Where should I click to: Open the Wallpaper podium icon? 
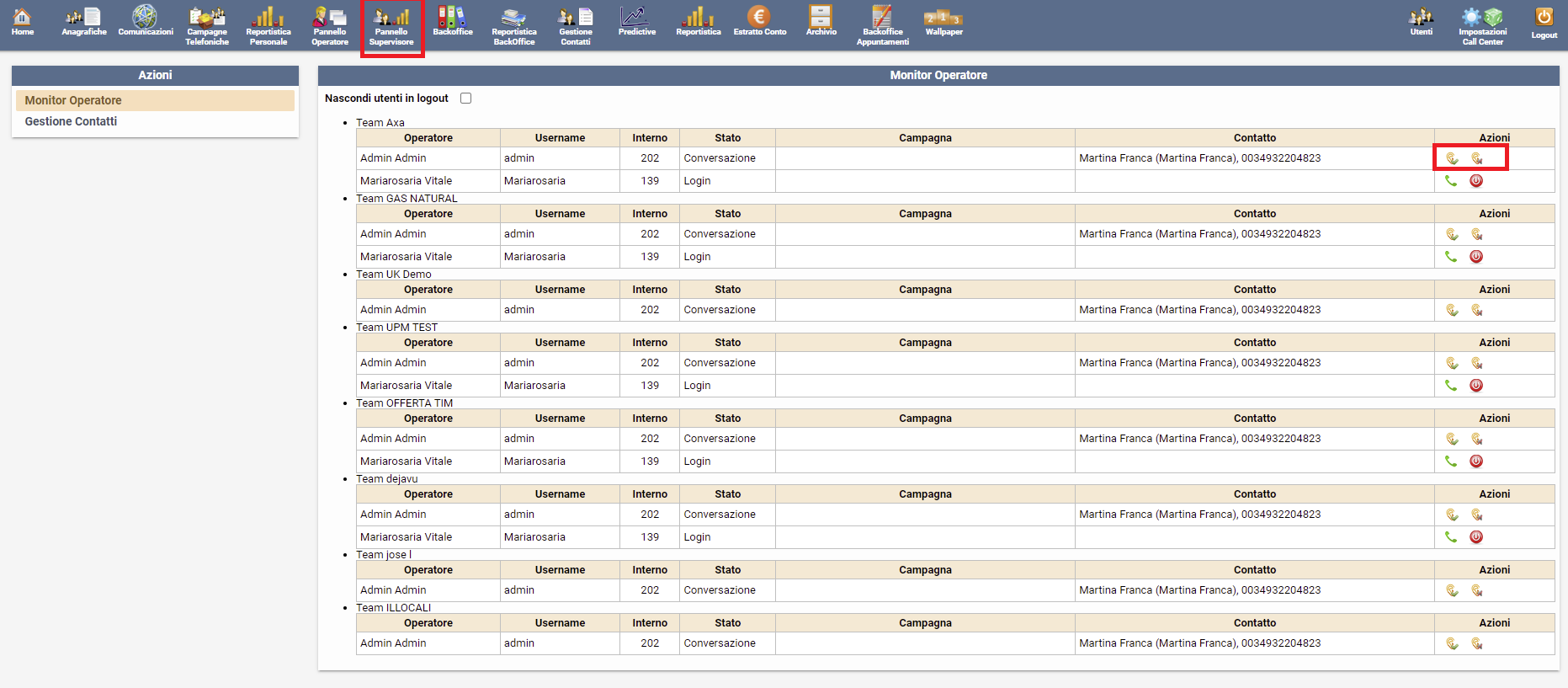coord(943,22)
